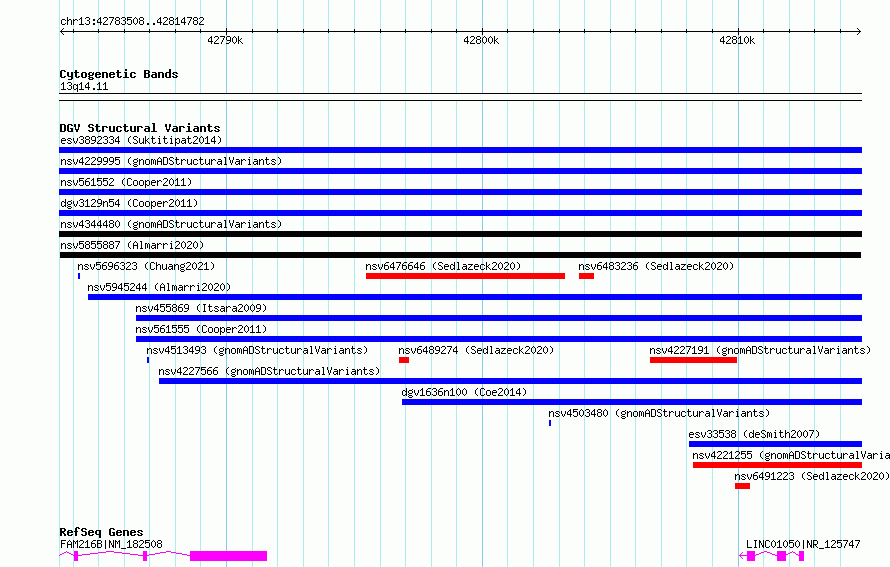Screen dimensions: 890x567
Task: Click the black bar under nsv4344480
Action: click(461, 234)
